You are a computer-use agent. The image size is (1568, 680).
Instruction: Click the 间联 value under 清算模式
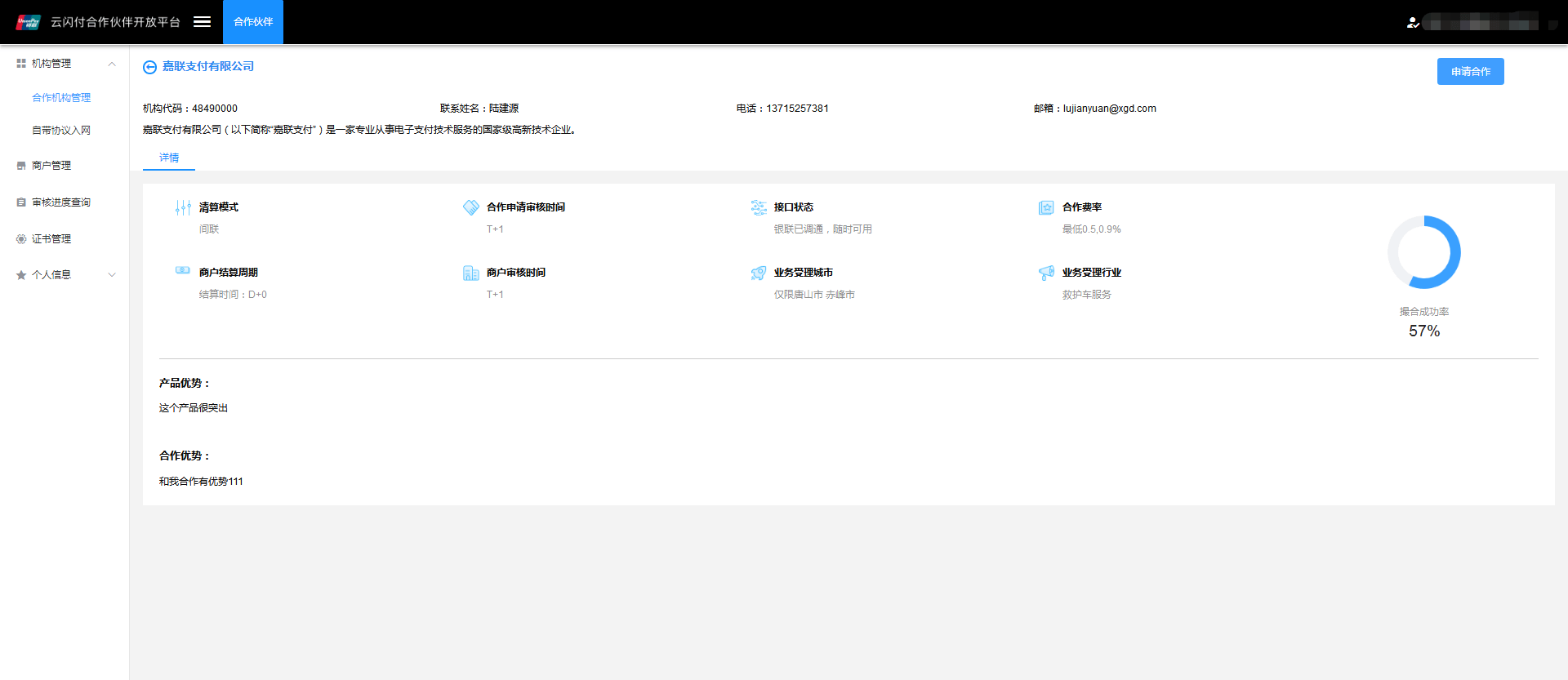click(x=209, y=229)
